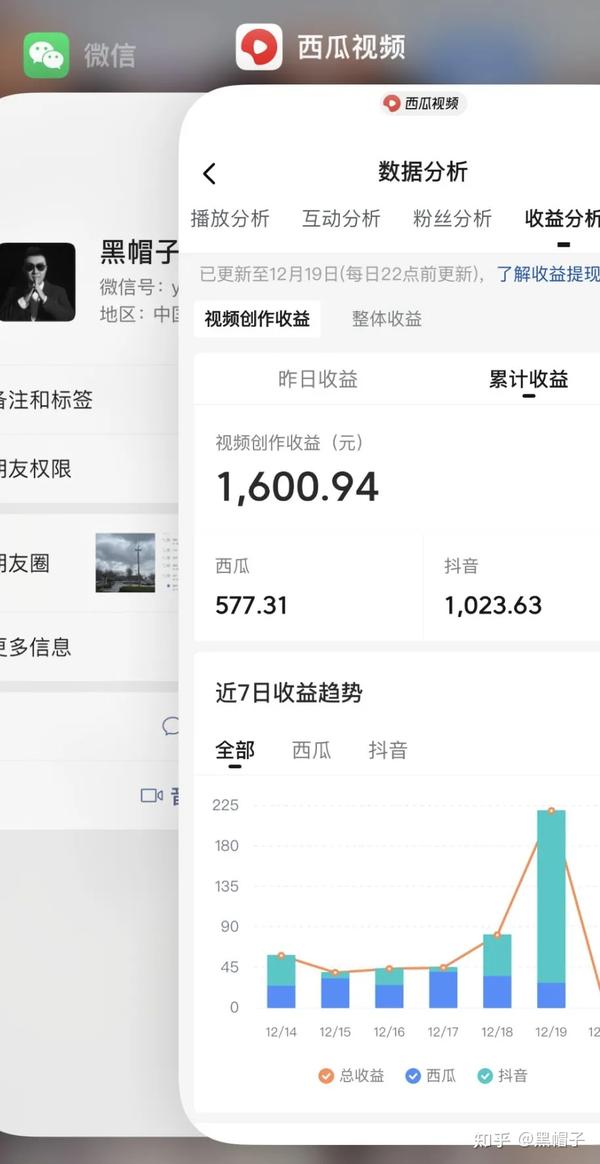The width and height of the screenshot is (600, 1164).
Task: Toggle the 西瓜 legend series
Action: pyautogui.click(x=431, y=1075)
